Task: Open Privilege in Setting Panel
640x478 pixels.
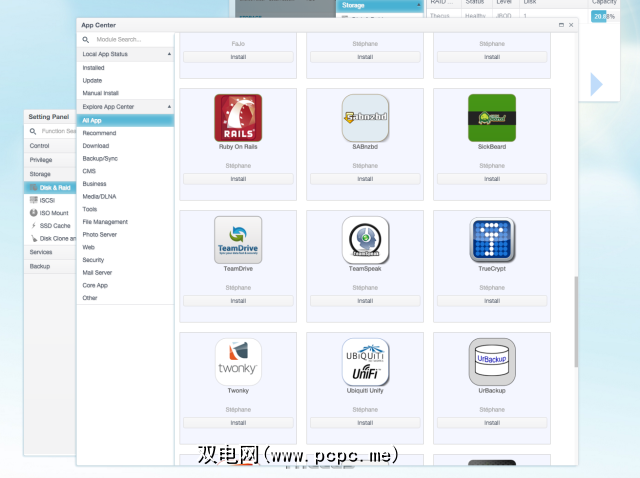Action: tap(50, 160)
